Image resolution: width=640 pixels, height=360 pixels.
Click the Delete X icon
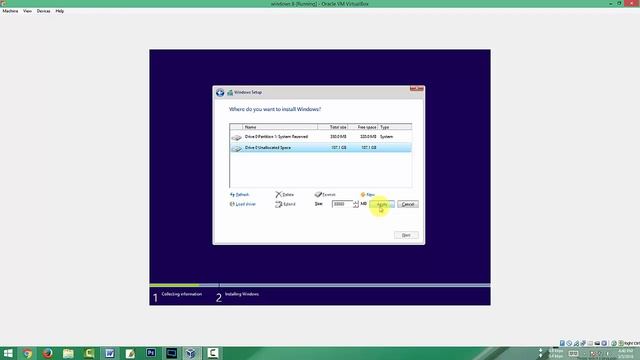point(278,195)
